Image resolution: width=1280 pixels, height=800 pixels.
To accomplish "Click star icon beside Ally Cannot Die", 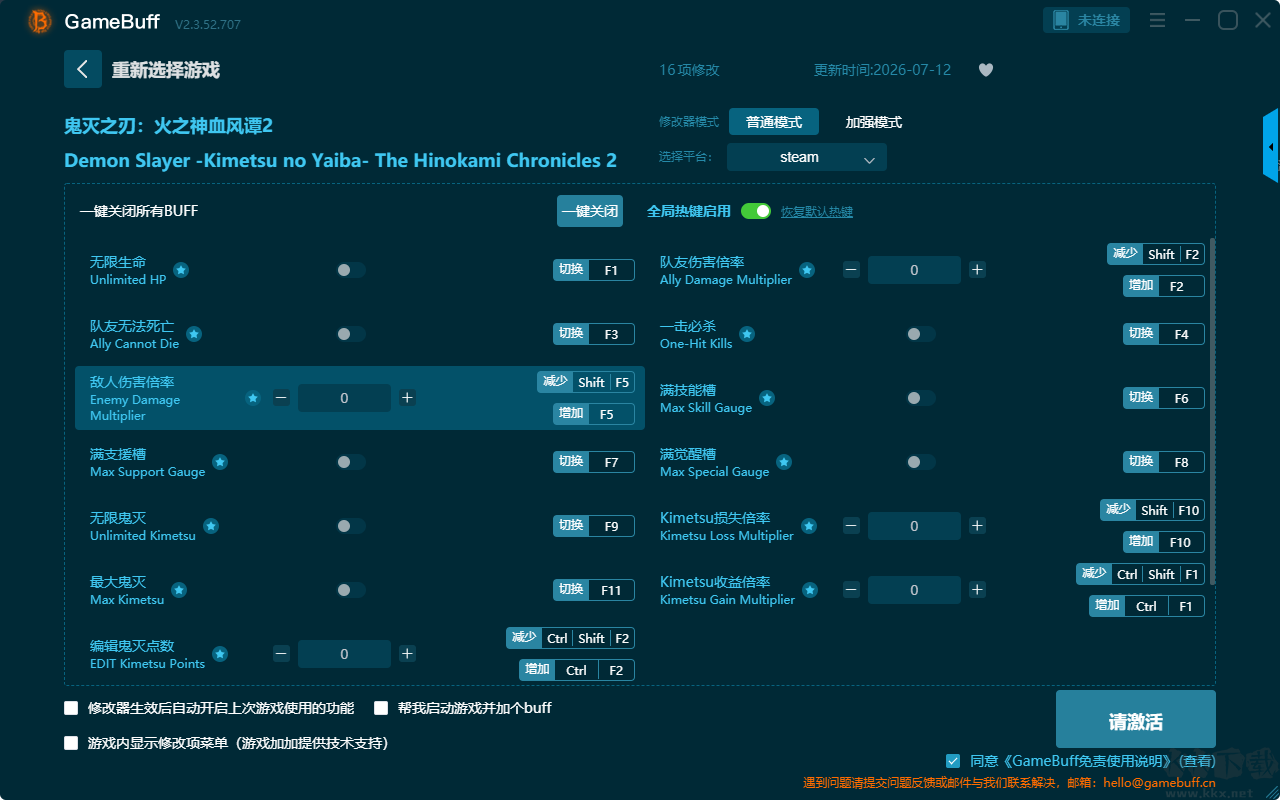I will tap(194, 334).
